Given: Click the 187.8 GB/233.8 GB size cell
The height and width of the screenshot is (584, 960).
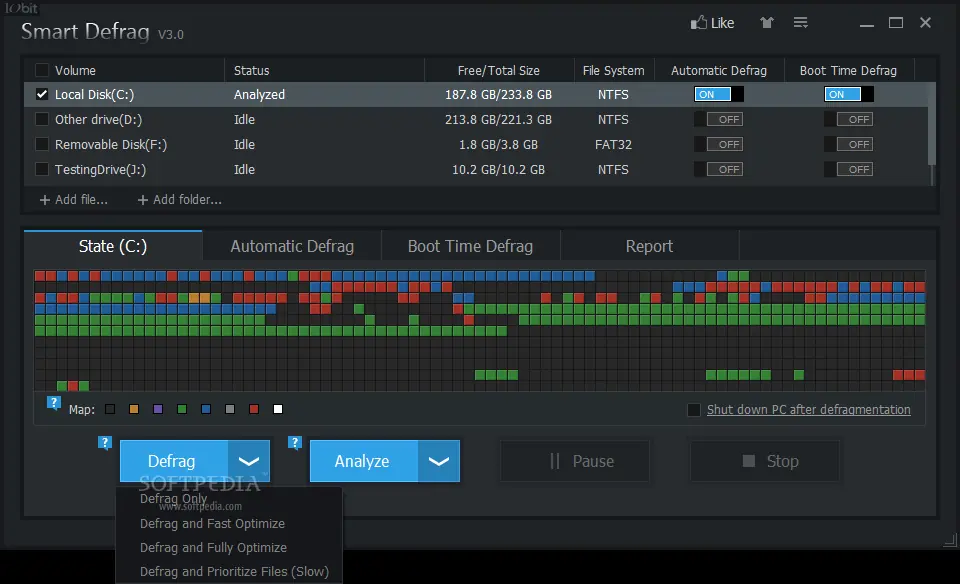Looking at the screenshot, I should (x=498, y=94).
